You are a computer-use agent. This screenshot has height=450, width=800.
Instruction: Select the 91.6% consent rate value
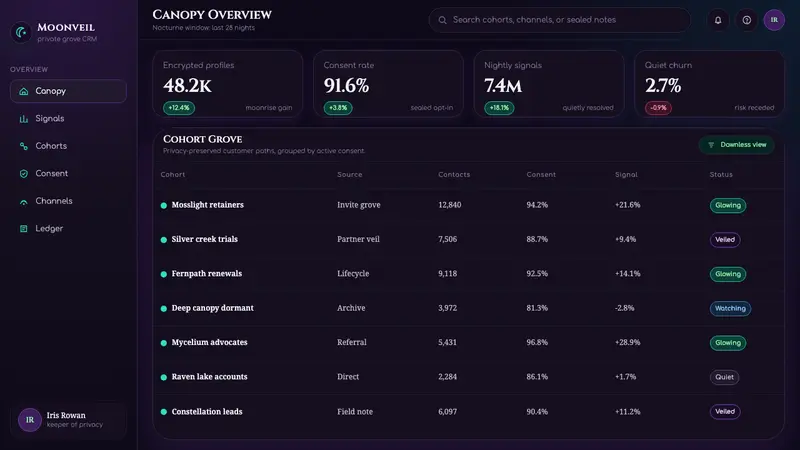(346, 85)
